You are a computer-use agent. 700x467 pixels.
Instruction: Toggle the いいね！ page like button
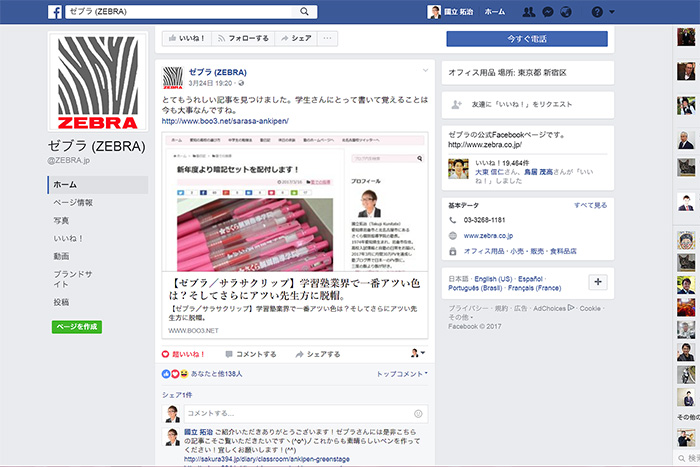point(186,38)
